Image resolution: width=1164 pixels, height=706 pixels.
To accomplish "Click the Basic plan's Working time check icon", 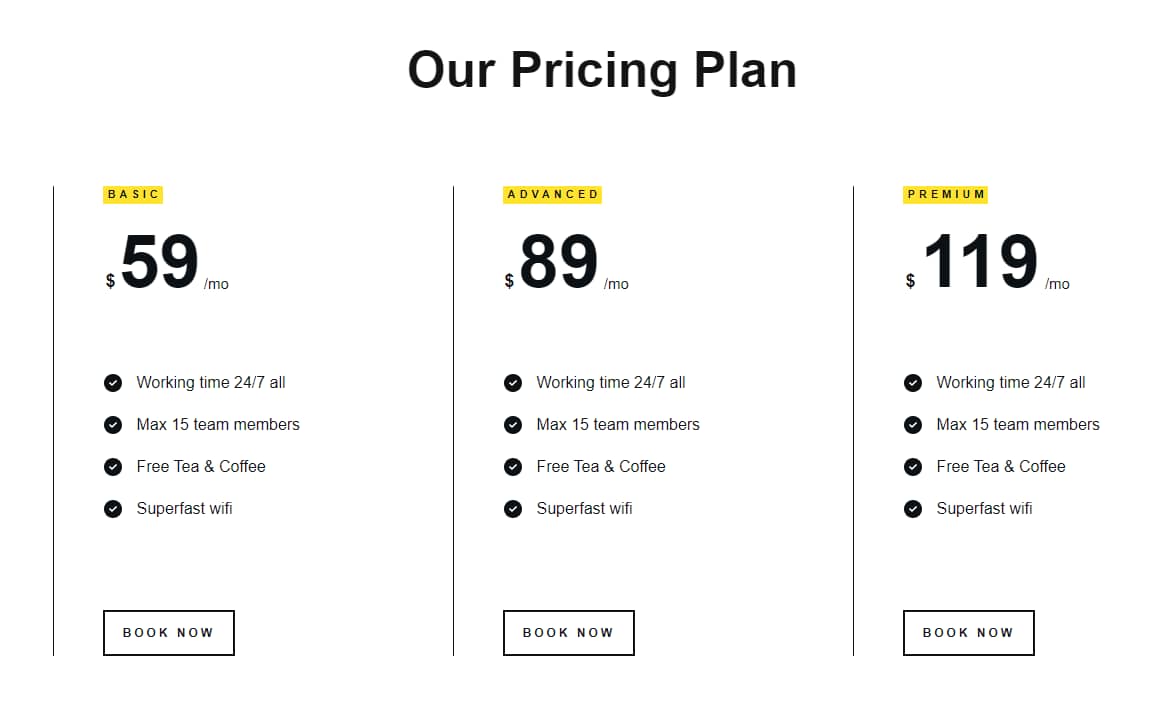I will 113,383.
